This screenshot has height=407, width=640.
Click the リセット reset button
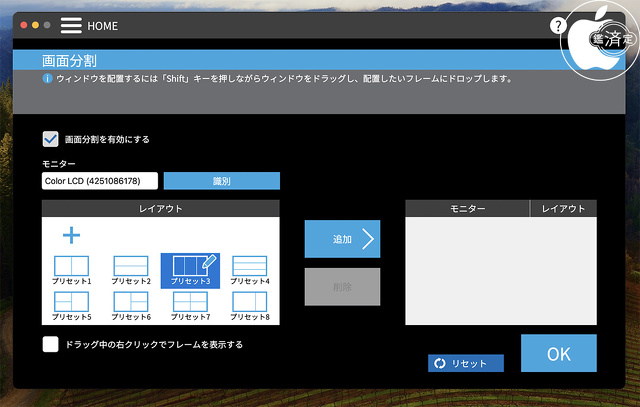pos(466,363)
